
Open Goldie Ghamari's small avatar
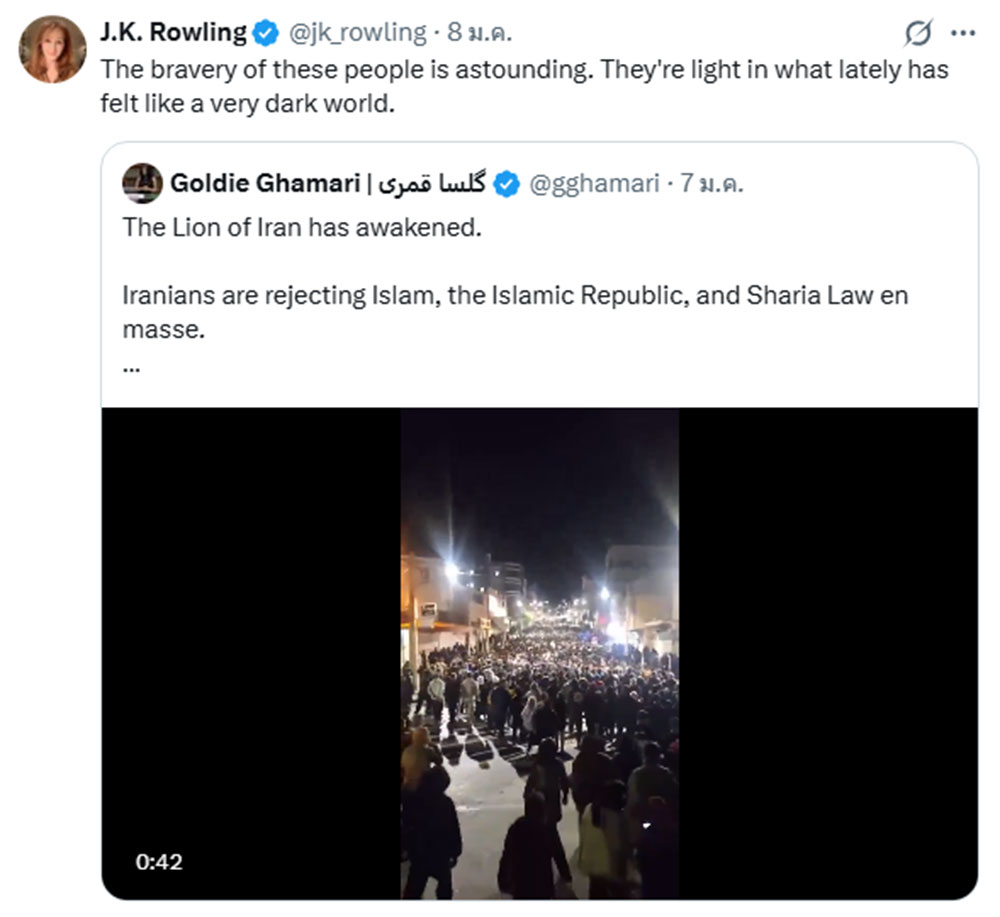[142, 183]
